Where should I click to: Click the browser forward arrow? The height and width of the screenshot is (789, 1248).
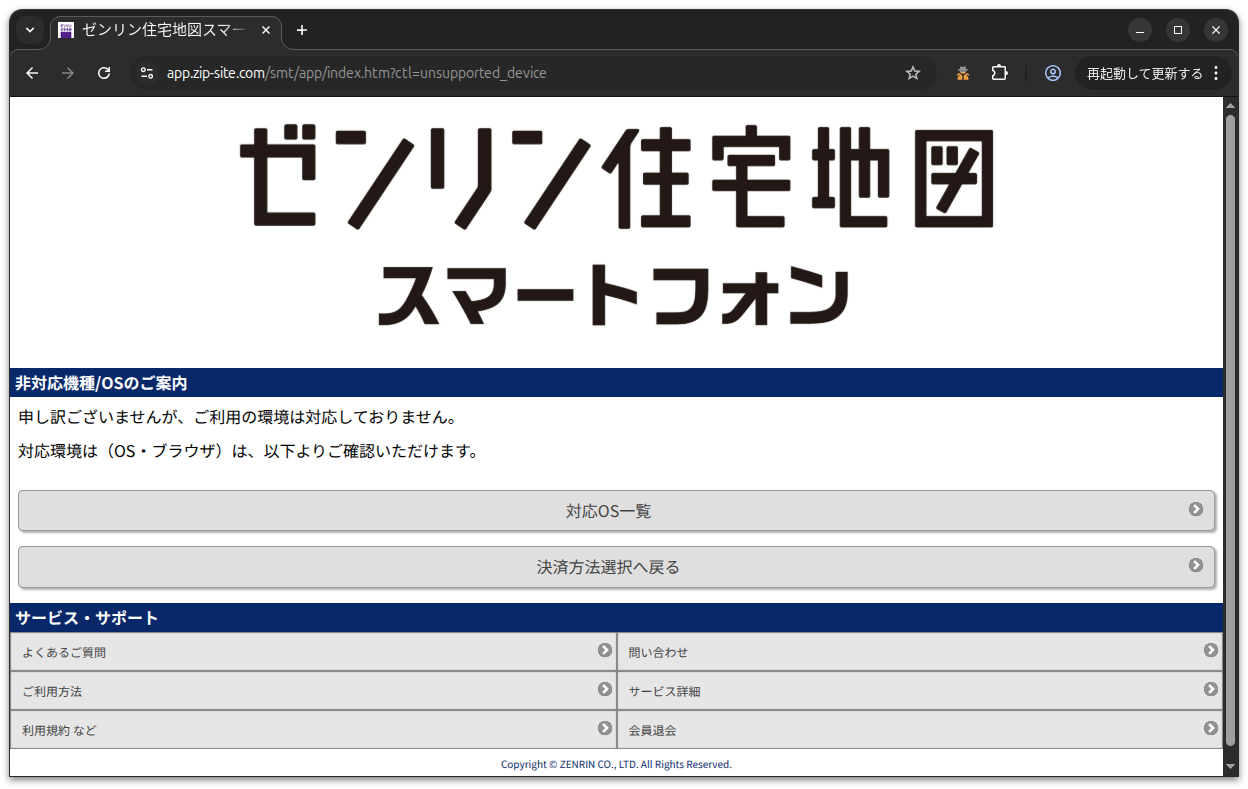click(x=68, y=73)
